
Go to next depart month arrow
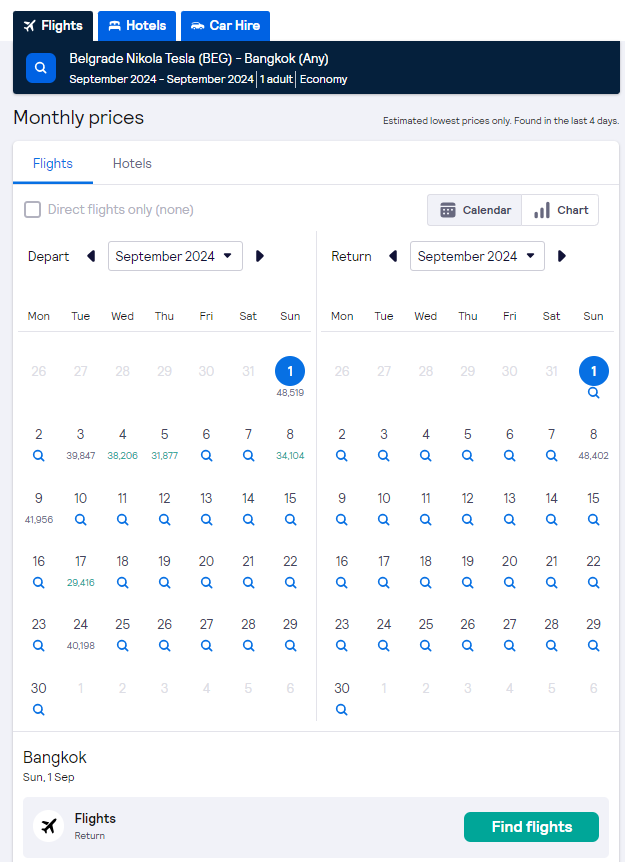pyautogui.click(x=260, y=256)
